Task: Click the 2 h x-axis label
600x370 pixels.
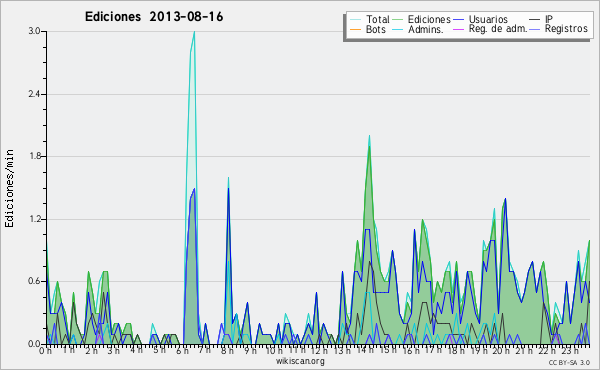Action: (x=91, y=350)
